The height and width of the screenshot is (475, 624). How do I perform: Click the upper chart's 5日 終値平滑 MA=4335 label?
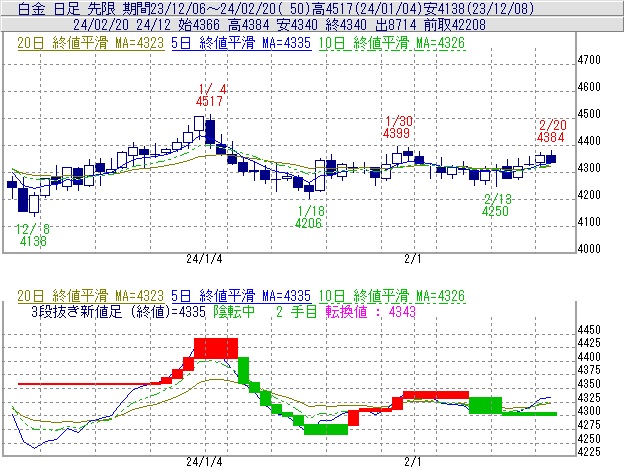coord(241,43)
